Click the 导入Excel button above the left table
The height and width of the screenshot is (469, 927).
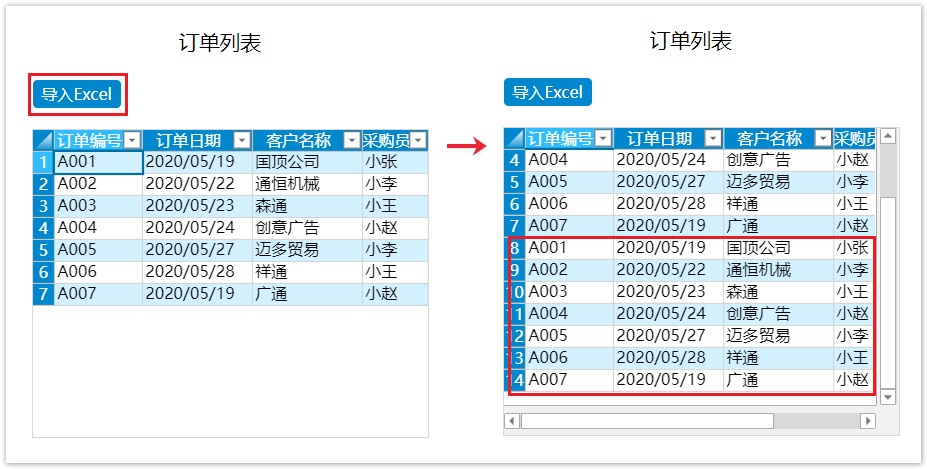pyautogui.click(x=77, y=94)
